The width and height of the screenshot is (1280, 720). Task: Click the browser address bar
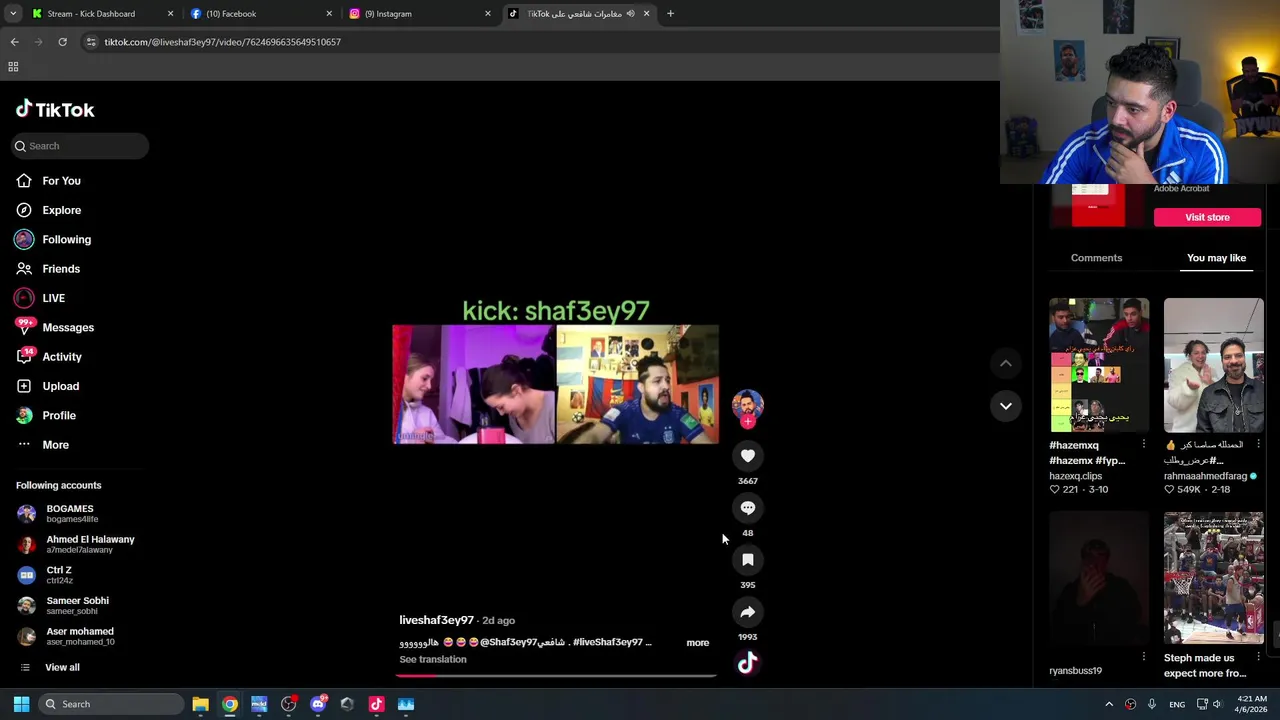point(540,42)
